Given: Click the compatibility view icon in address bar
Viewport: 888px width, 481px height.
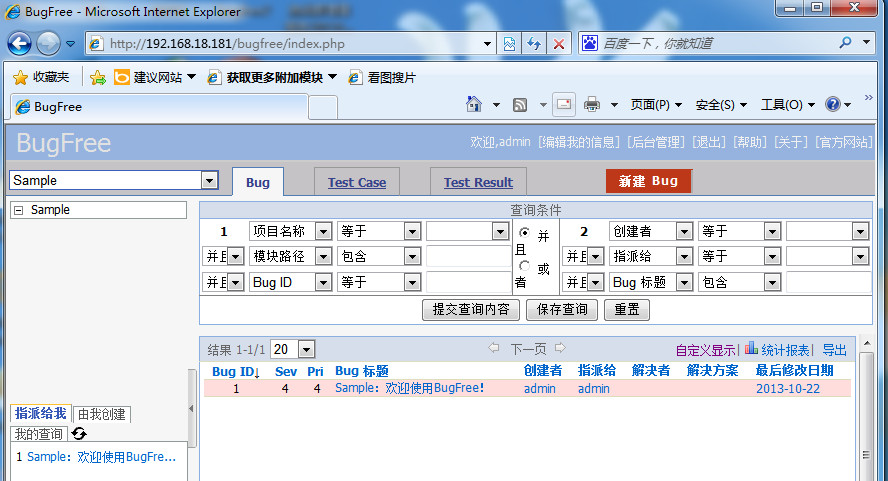Looking at the screenshot, I should (x=509, y=44).
